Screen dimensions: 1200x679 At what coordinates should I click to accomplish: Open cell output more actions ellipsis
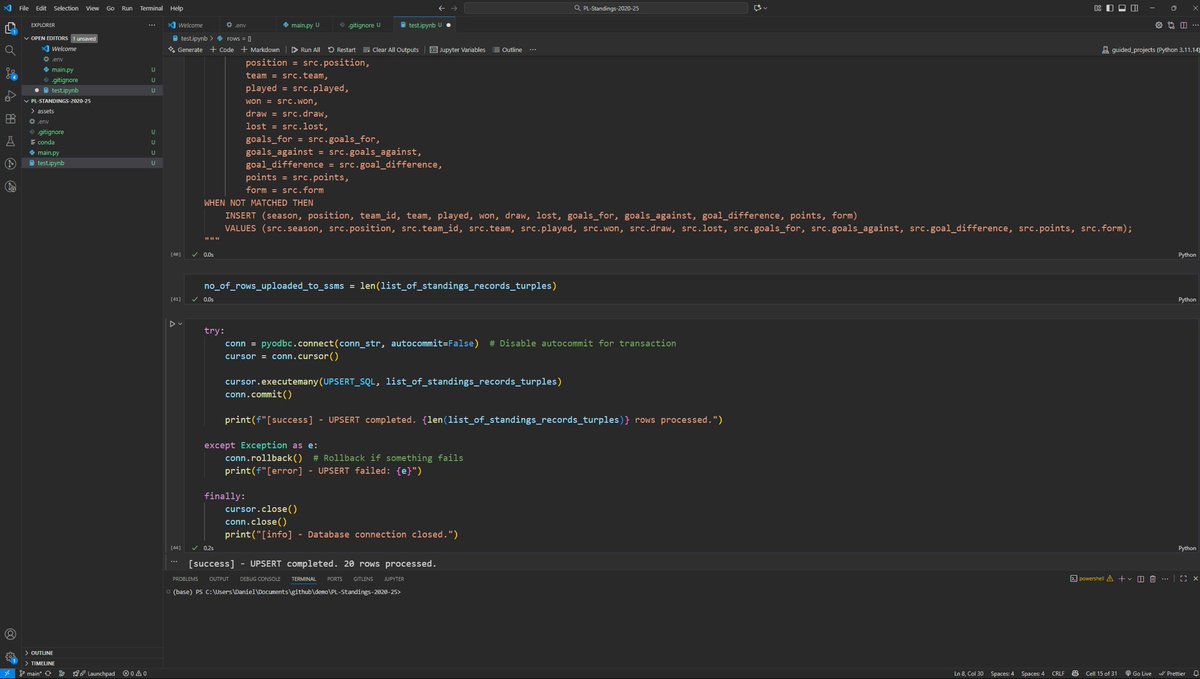tap(174, 563)
